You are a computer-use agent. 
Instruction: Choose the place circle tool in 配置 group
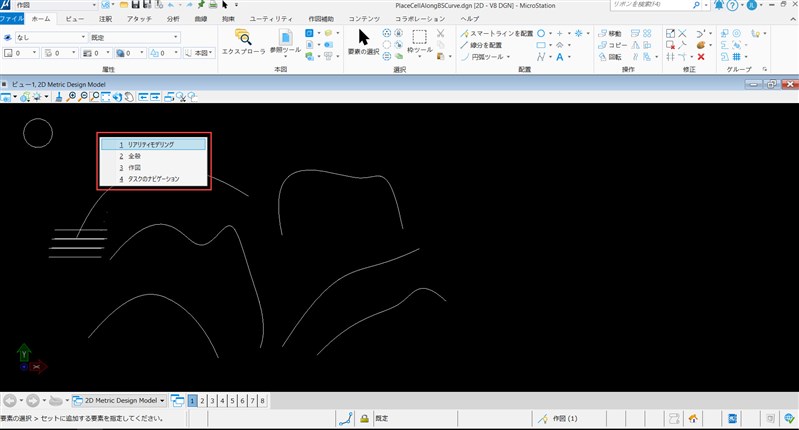pos(541,33)
